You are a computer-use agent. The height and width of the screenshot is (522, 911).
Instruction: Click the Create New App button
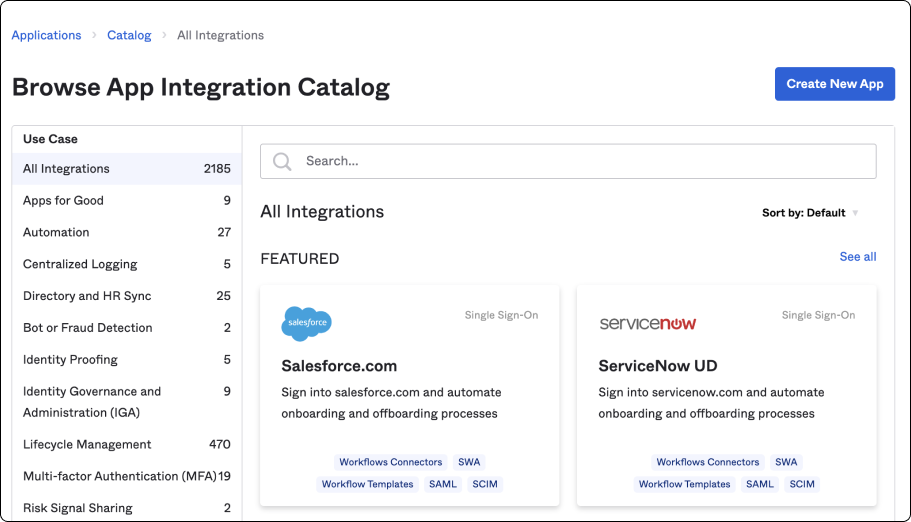(834, 84)
